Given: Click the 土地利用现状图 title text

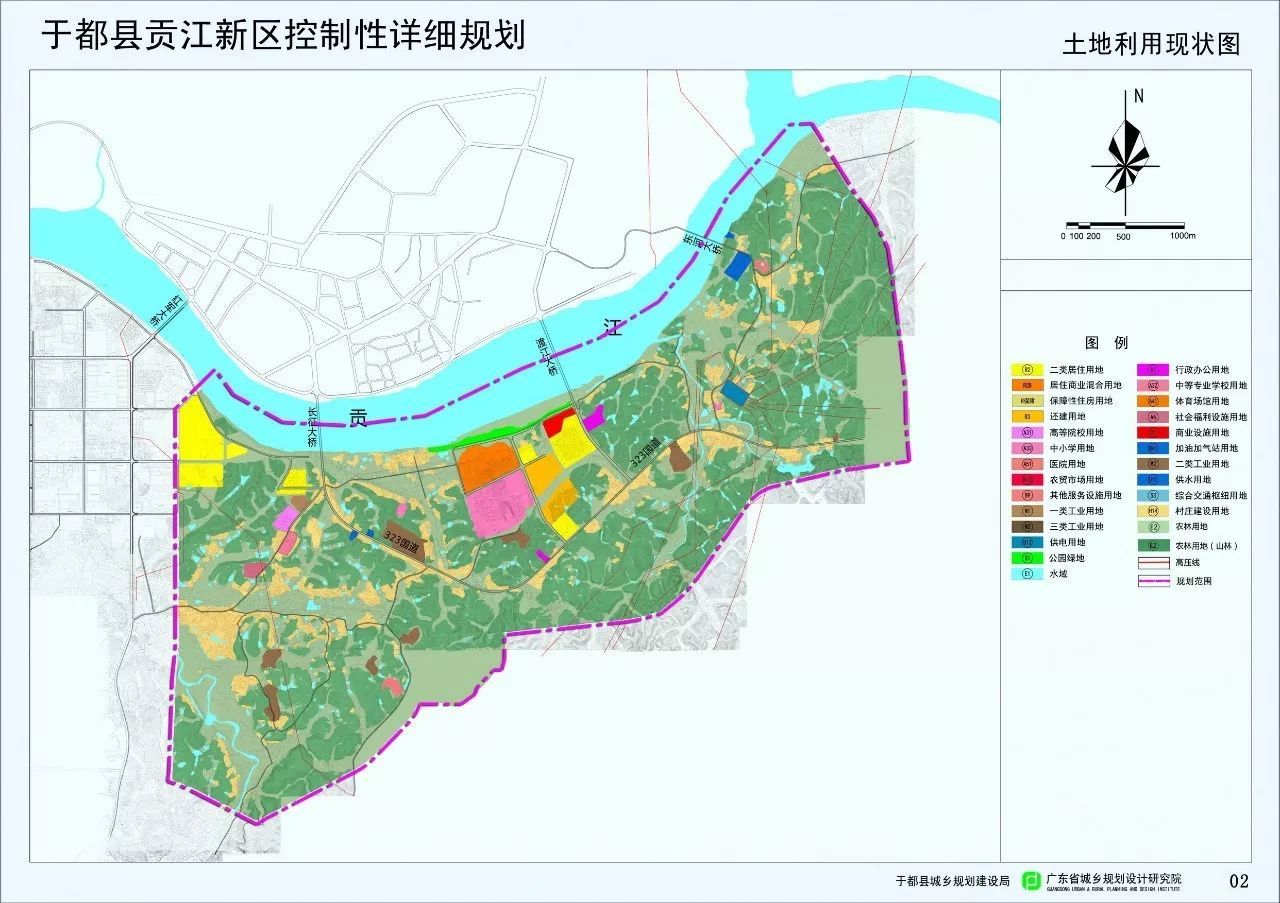Looking at the screenshot, I should (x=1150, y=45).
